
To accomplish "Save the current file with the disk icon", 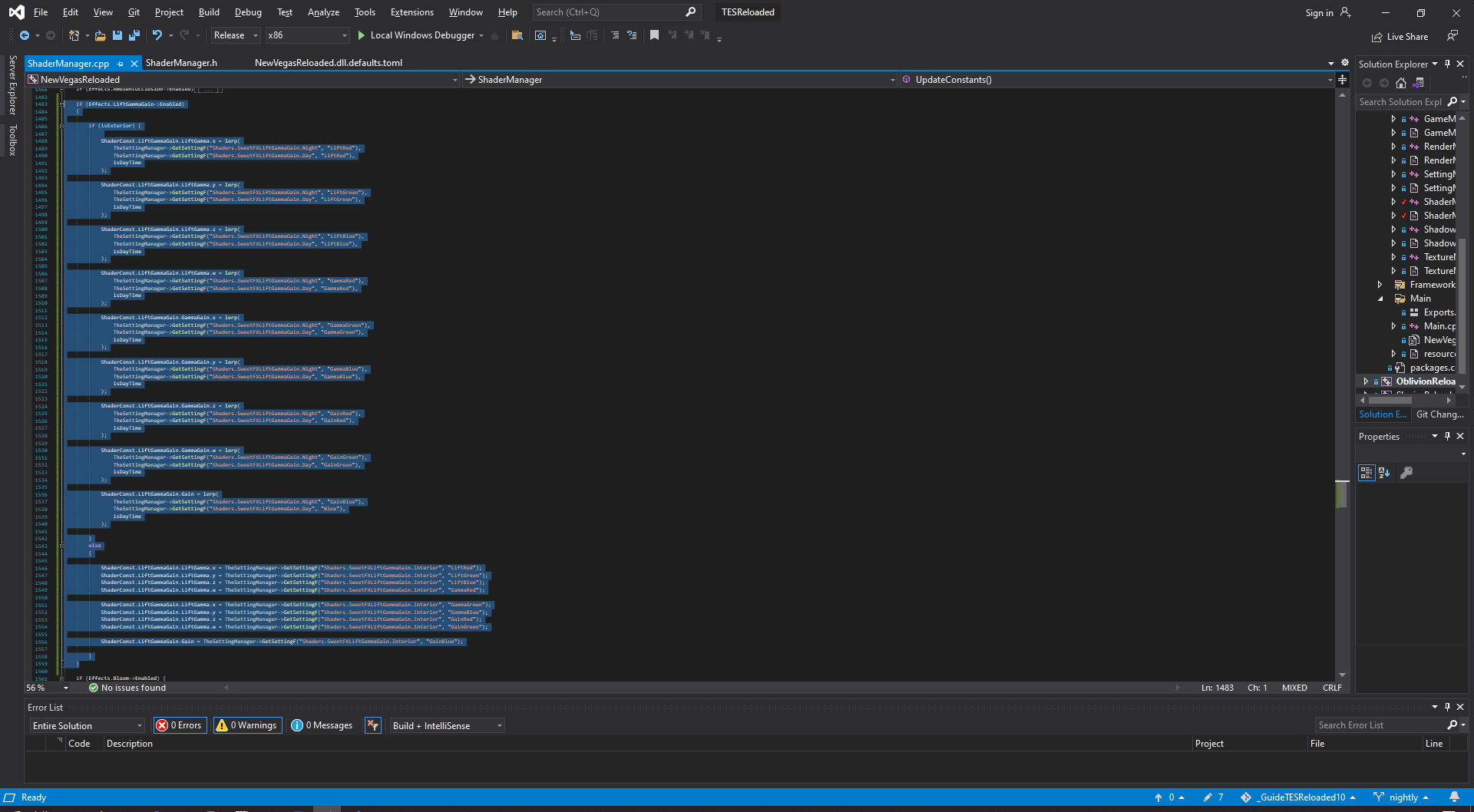I will 117,35.
